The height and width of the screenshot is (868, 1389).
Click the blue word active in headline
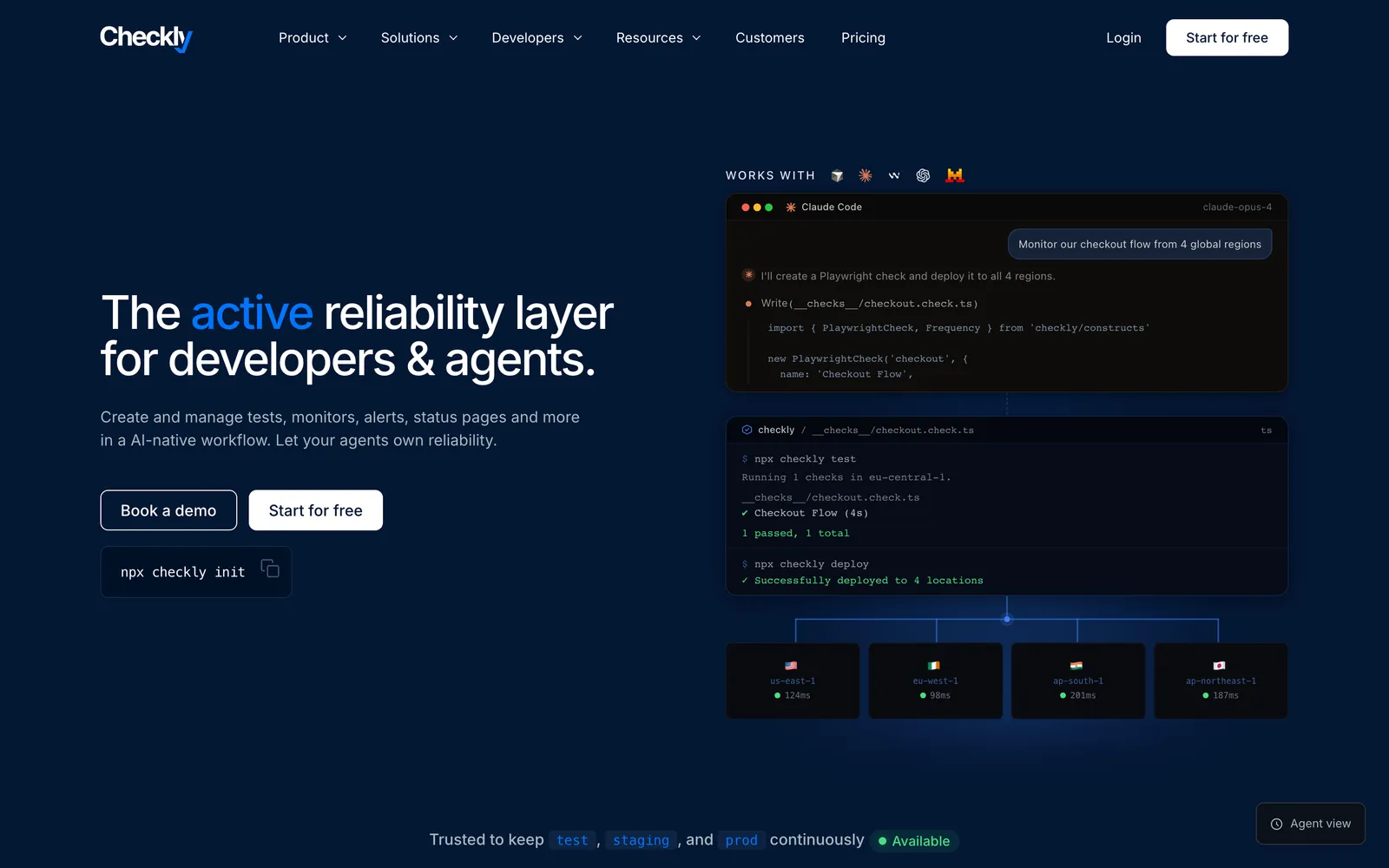click(252, 312)
